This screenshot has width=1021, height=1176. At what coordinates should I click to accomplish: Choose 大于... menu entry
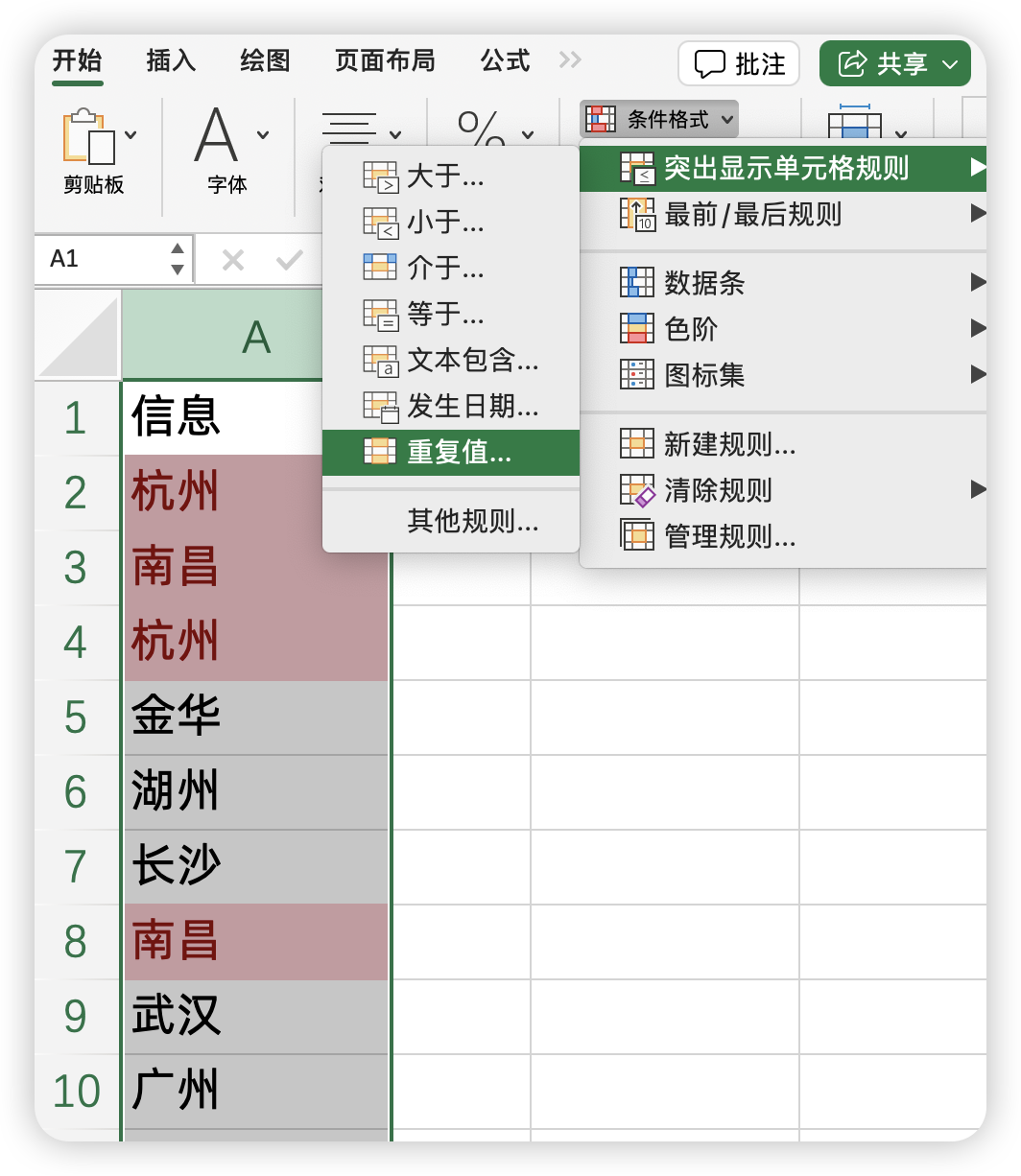coord(451,176)
